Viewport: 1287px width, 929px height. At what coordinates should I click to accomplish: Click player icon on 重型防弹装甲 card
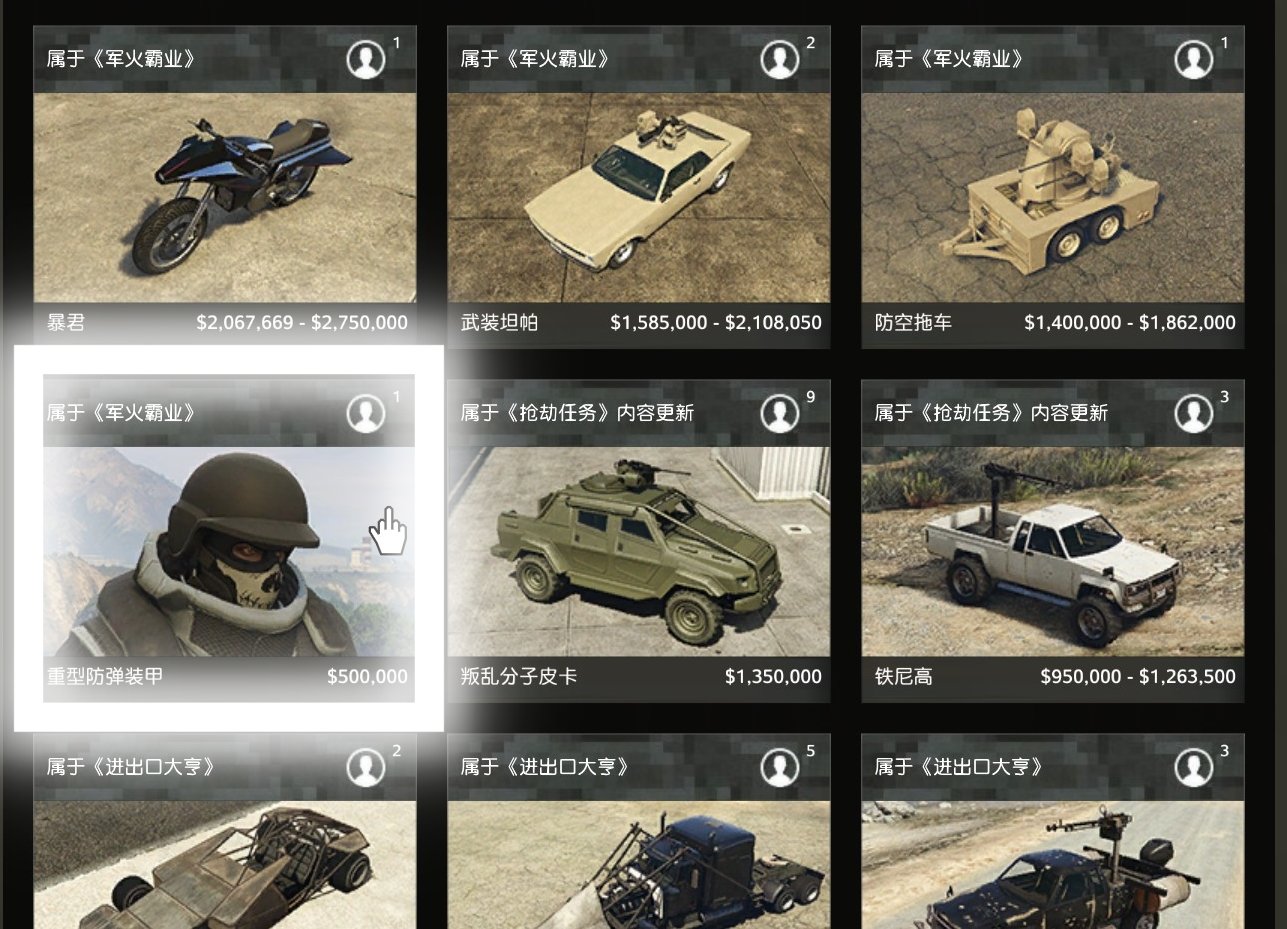tap(366, 414)
